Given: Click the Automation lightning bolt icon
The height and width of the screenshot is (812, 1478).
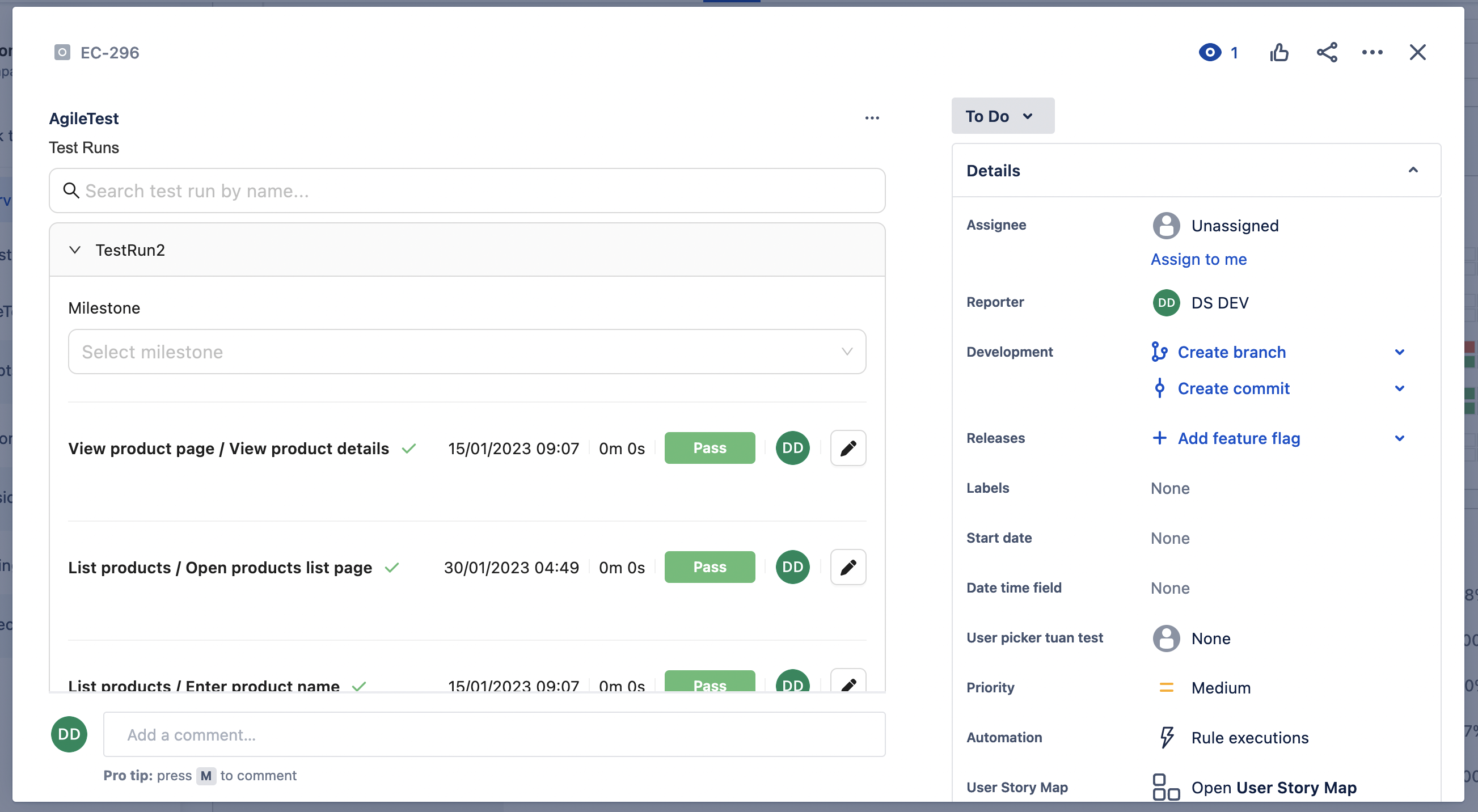Looking at the screenshot, I should (1166, 738).
